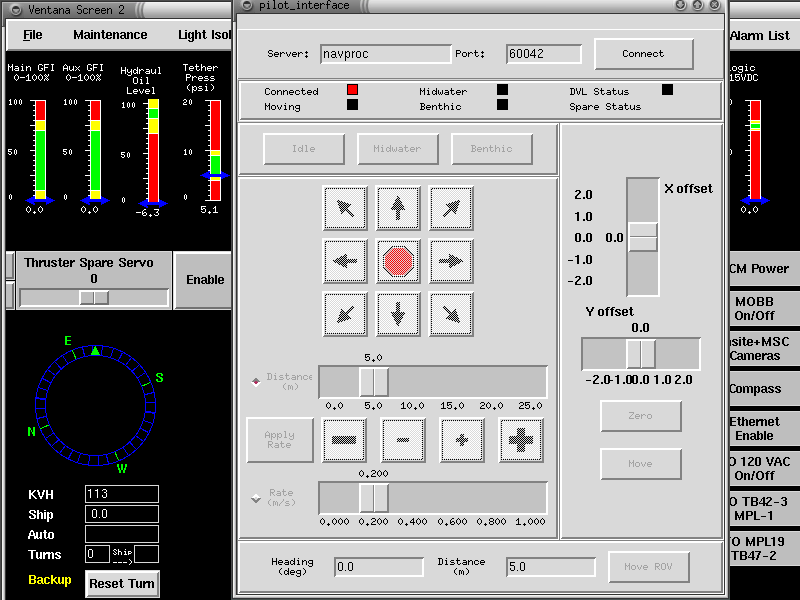800x600 pixels.
Task: Click the forward up arrow button
Action: tap(398, 208)
